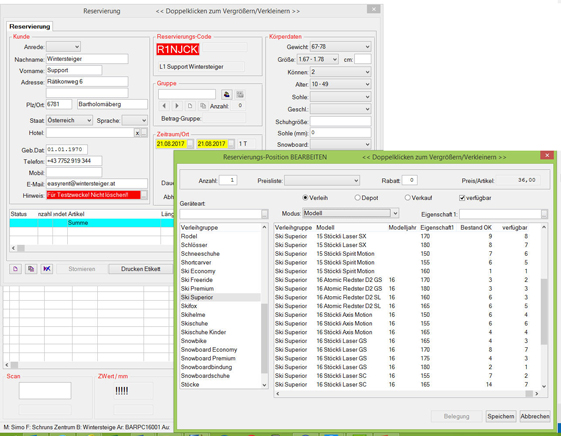Click the Scan input field

click(x=45, y=391)
